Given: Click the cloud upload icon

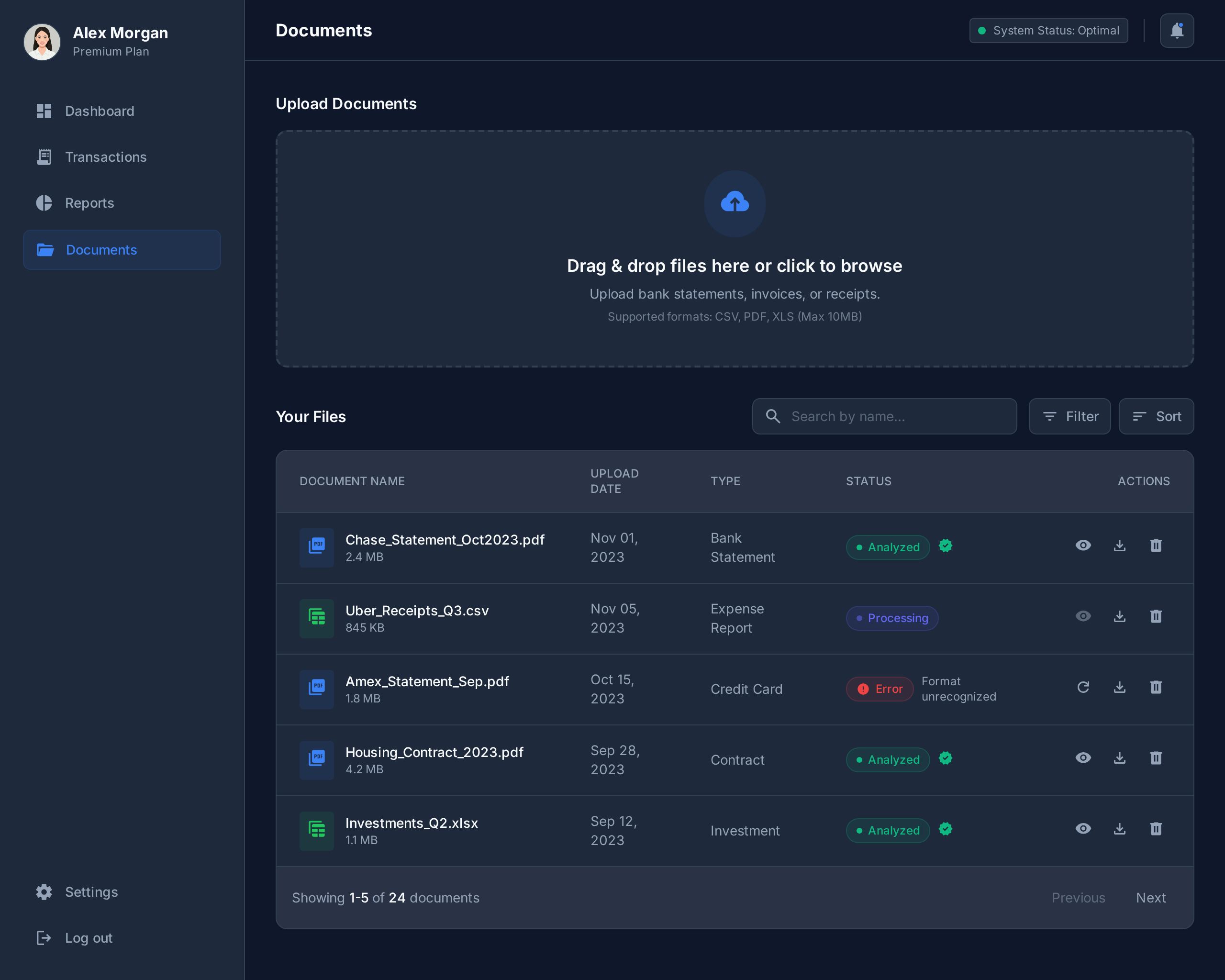Looking at the screenshot, I should [x=734, y=203].
